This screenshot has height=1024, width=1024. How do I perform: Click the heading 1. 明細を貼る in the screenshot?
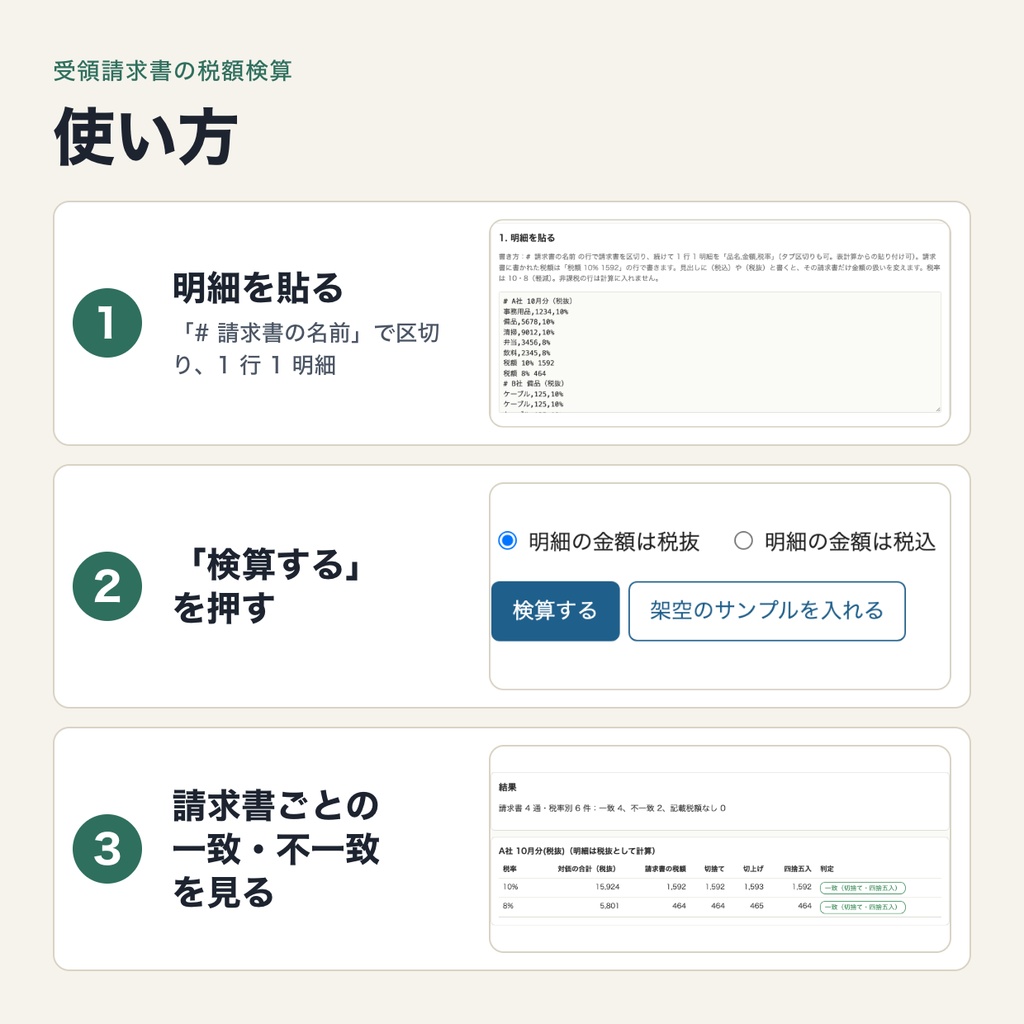(x=527, y=238)
